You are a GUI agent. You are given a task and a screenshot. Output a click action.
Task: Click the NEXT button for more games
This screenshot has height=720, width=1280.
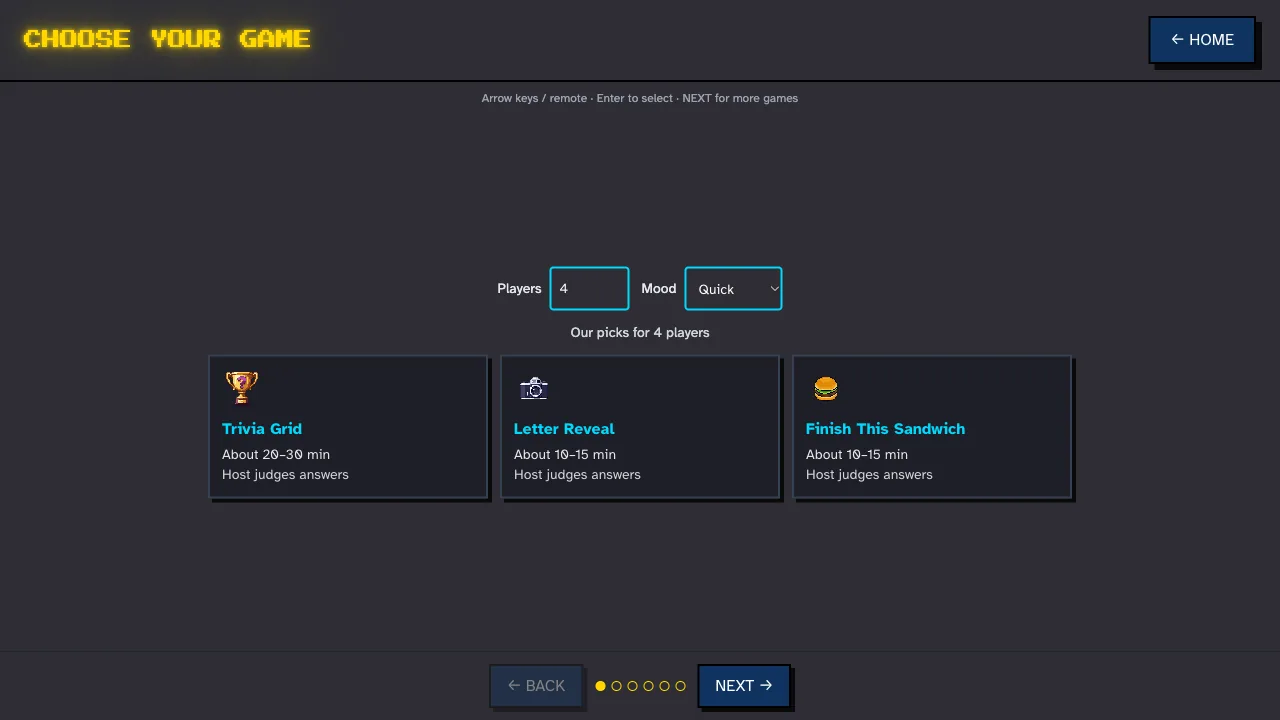click(744, 685)
